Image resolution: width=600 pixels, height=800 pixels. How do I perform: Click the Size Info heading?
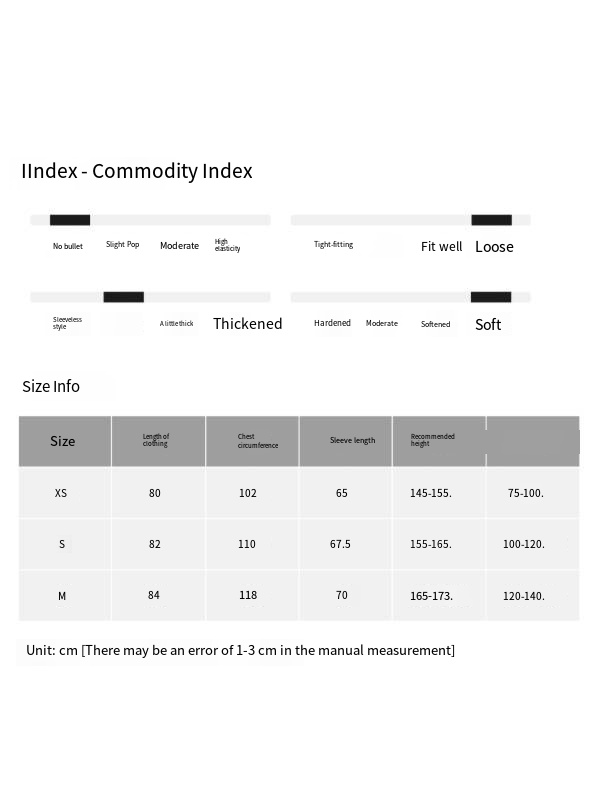coord(51,386)
